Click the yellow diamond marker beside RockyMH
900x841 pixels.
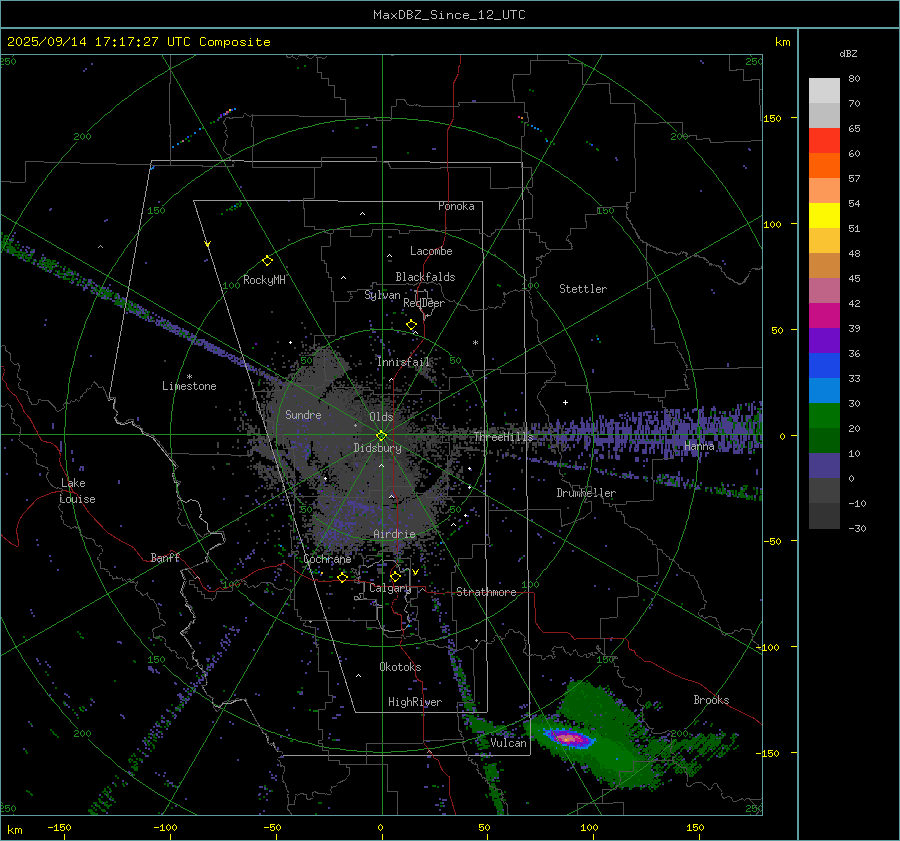267,261
